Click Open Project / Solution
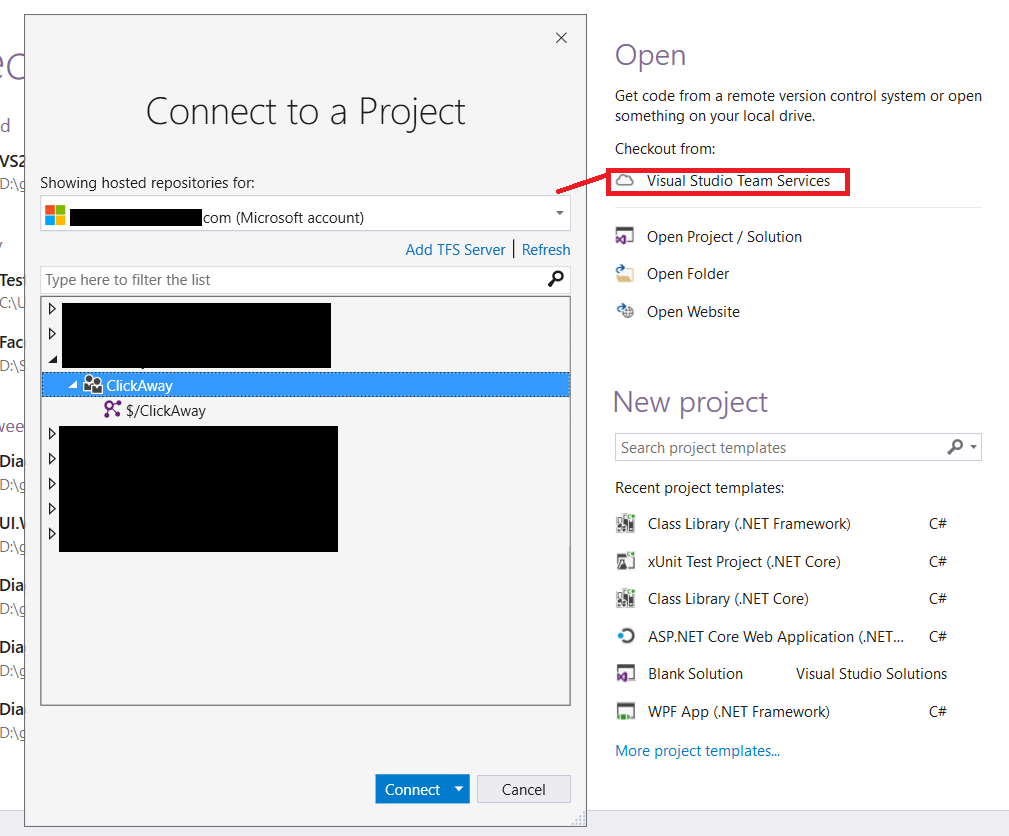The width and height of the screenshot is (1009, 836). [x=724, y=237]
